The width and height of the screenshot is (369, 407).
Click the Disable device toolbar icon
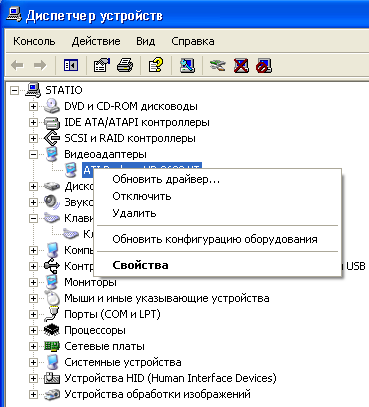264,65
